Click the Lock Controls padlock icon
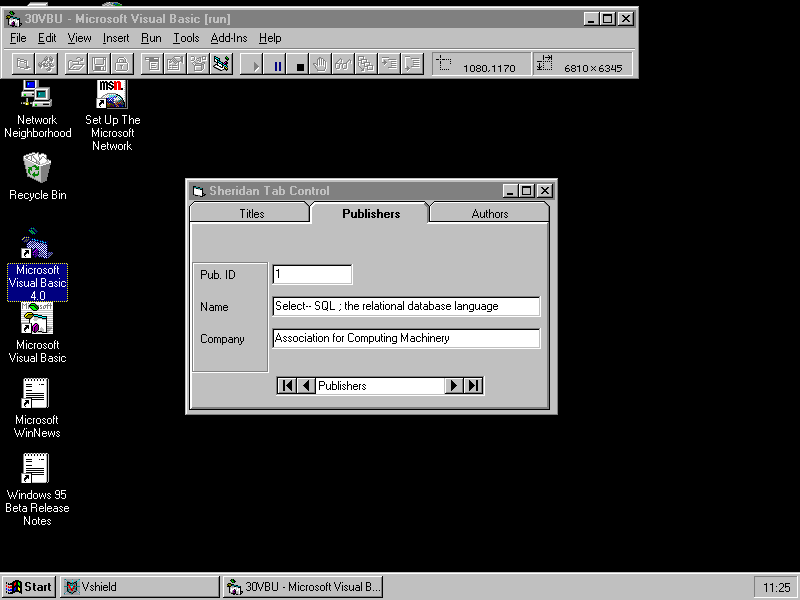 (x=122, y=65)
